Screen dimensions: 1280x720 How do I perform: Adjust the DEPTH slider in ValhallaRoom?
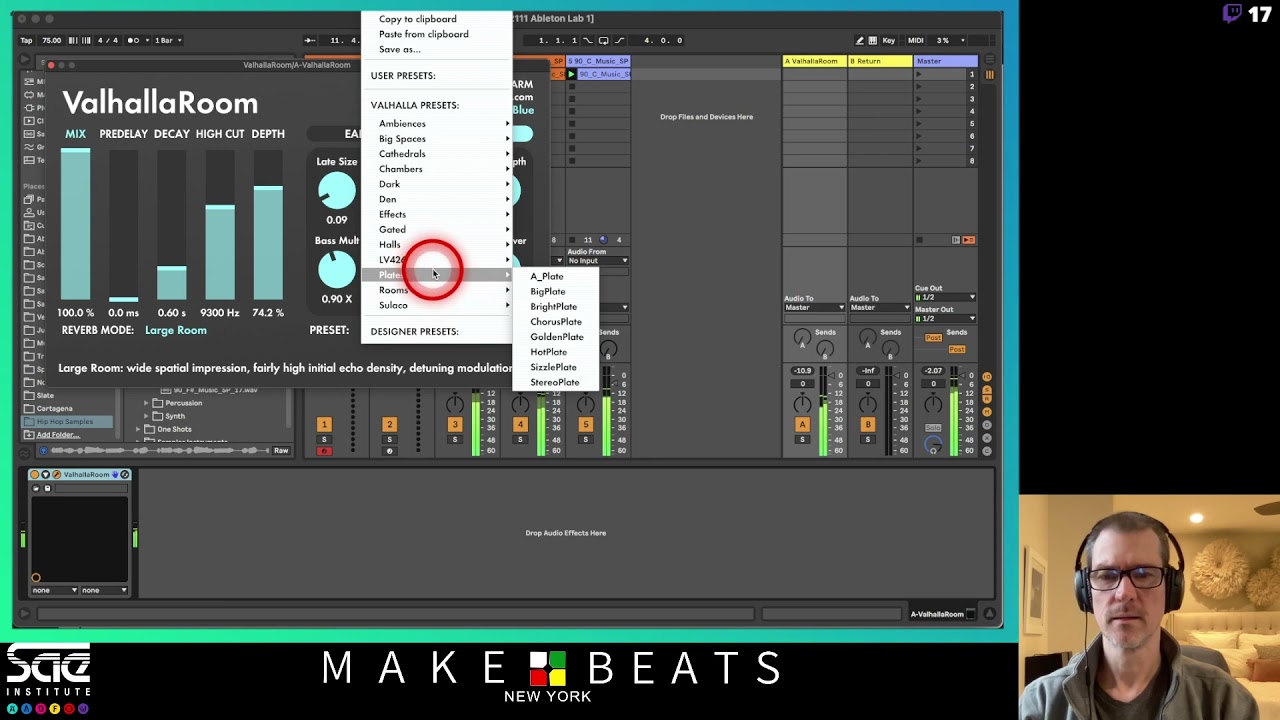tap(268, 225)
